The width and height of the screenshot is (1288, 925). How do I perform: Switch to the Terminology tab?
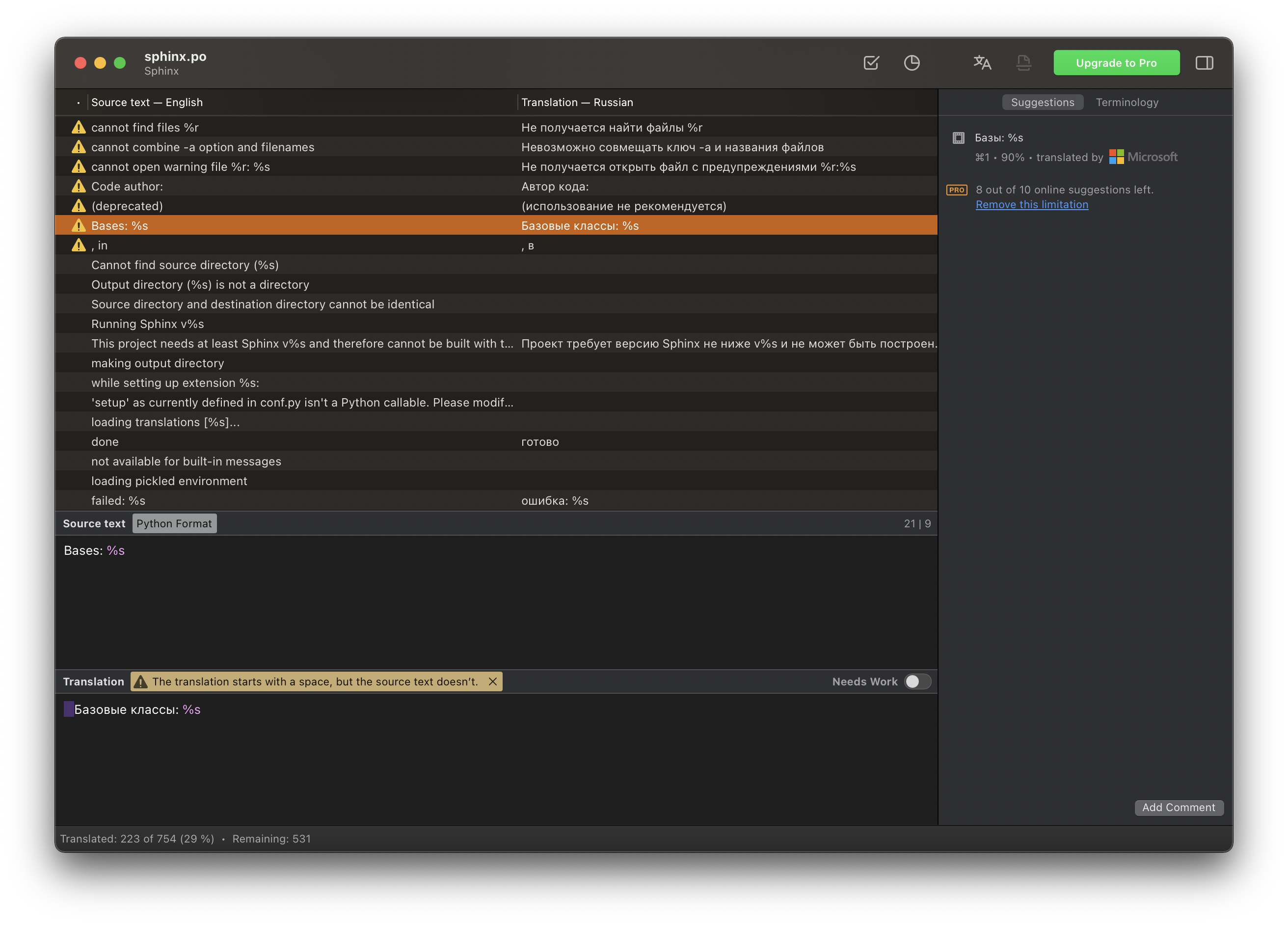pyautogui.click(x=1127, y=102)
